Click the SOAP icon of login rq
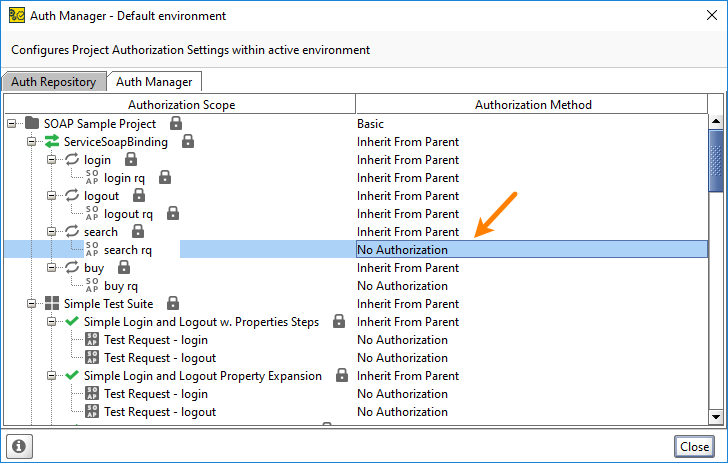Image resolution: width=728 pixels, height=463 pixels. (x=92, y=177)
